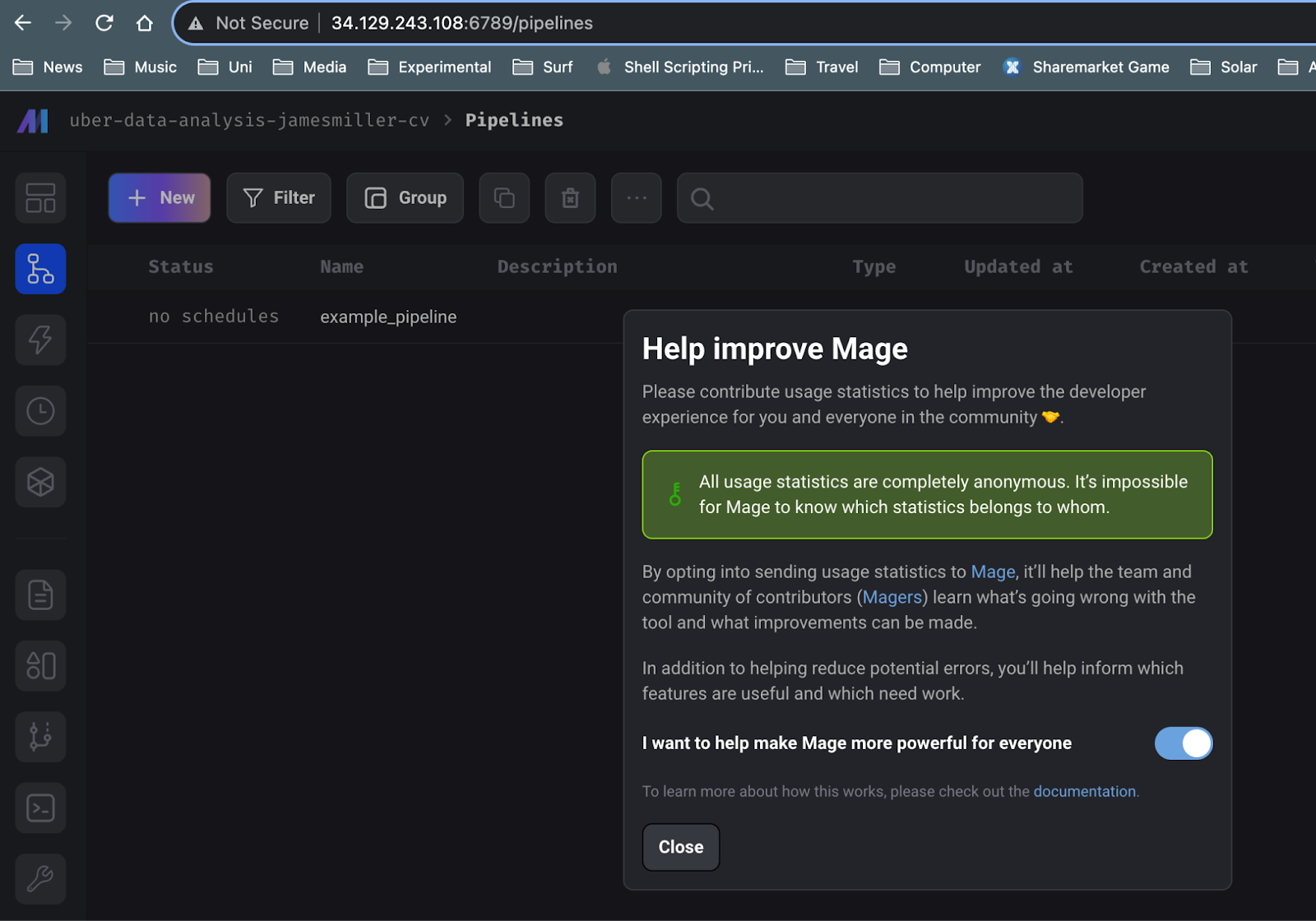
Task: Click the clone pipeline icon
Action: click(504, 198)
